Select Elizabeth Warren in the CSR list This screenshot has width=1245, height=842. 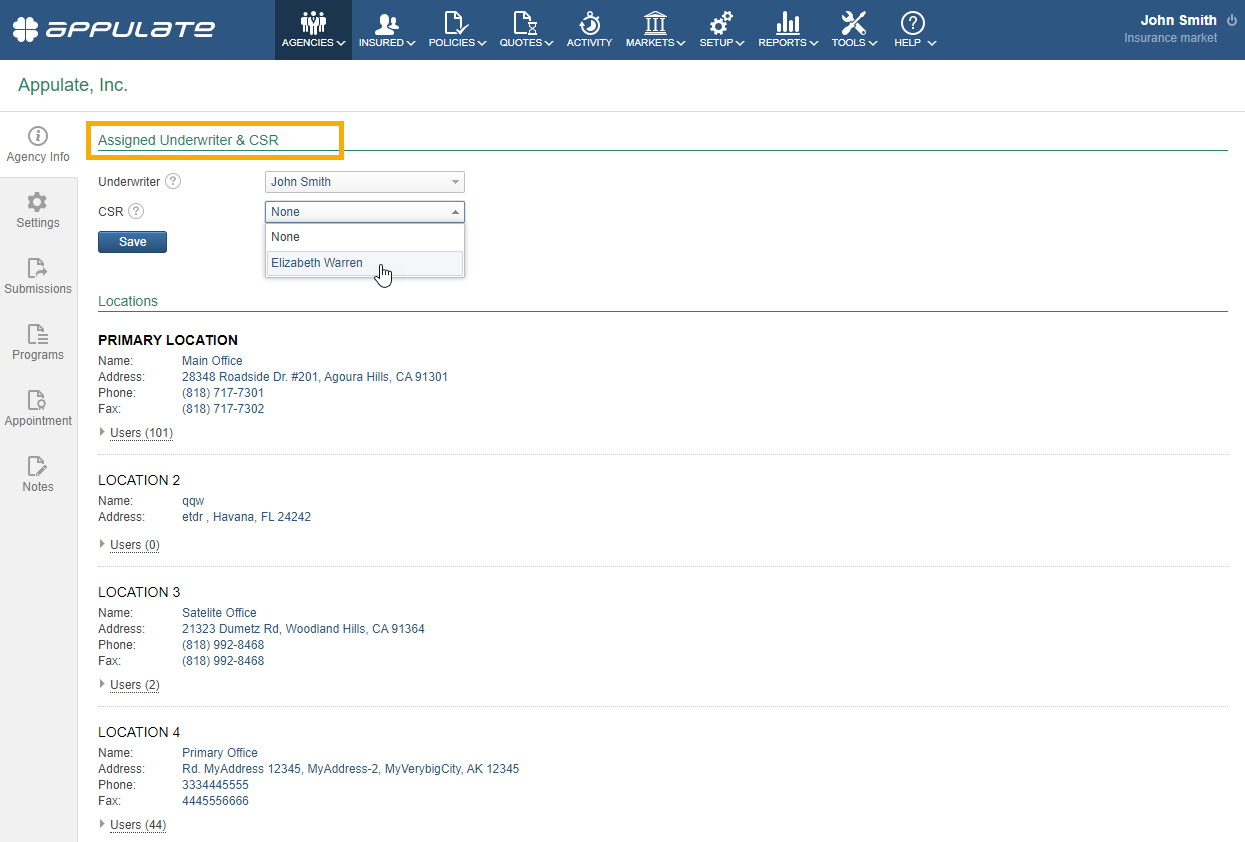[x=365, y=263]
